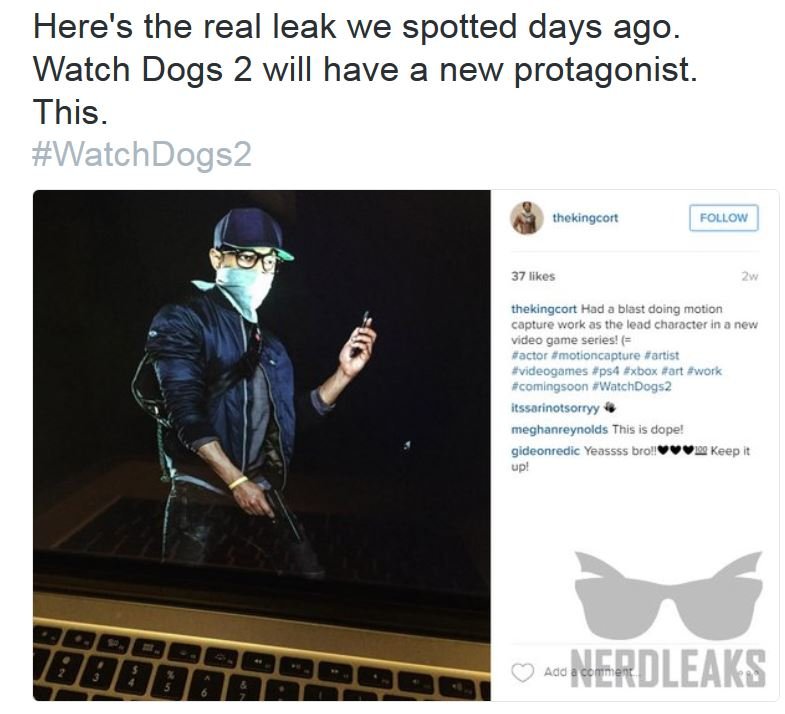Open the #videogames hashtag
785x714 pixels.
[549, 371]
